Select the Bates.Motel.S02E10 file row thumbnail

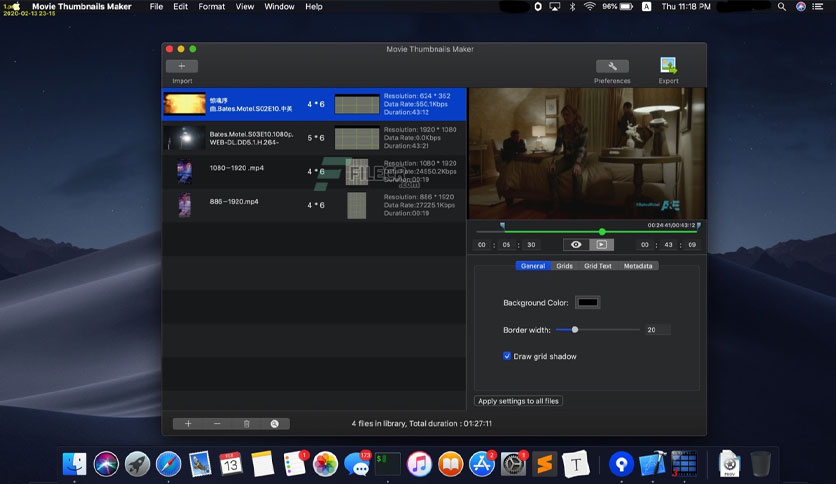(x=184, y=104)
